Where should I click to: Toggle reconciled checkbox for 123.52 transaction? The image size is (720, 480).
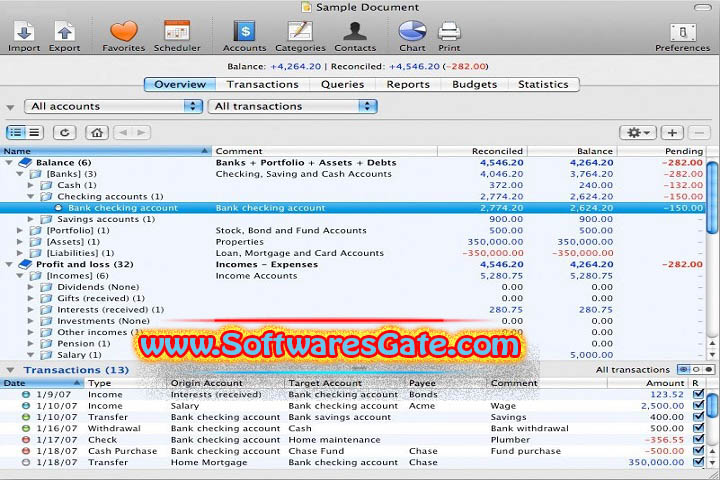point(698,394)
